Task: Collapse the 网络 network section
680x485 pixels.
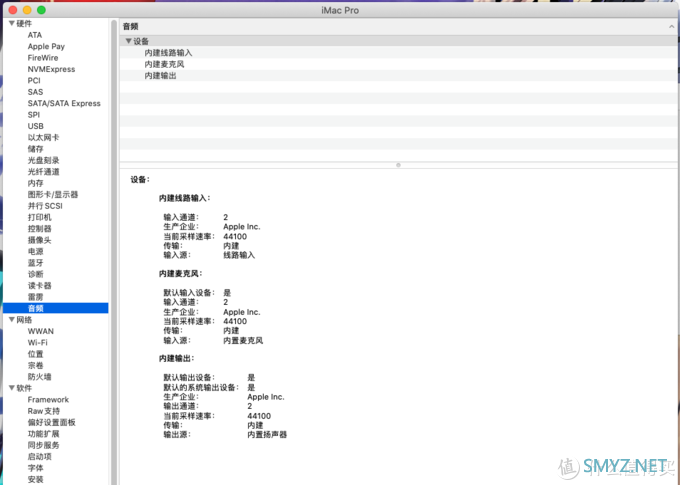Action: [x=12, y=320]
